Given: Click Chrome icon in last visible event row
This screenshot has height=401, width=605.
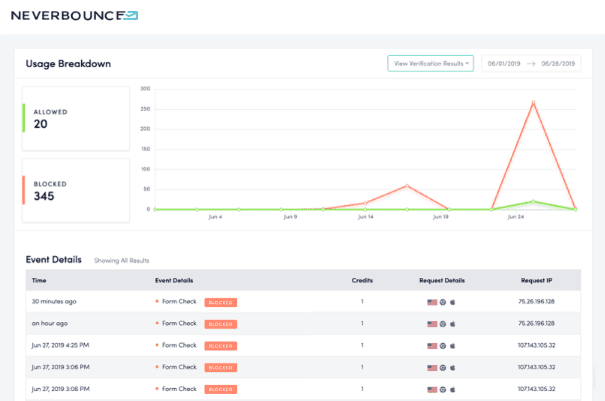Looking at the screenshot, I should [x=443, y=390].
